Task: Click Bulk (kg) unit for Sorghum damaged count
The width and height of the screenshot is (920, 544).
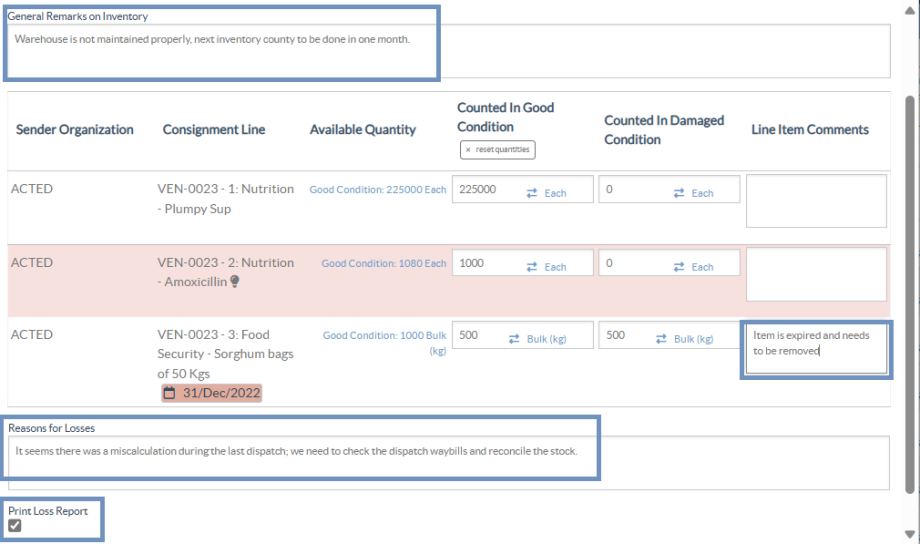Action: click(694, 339)
